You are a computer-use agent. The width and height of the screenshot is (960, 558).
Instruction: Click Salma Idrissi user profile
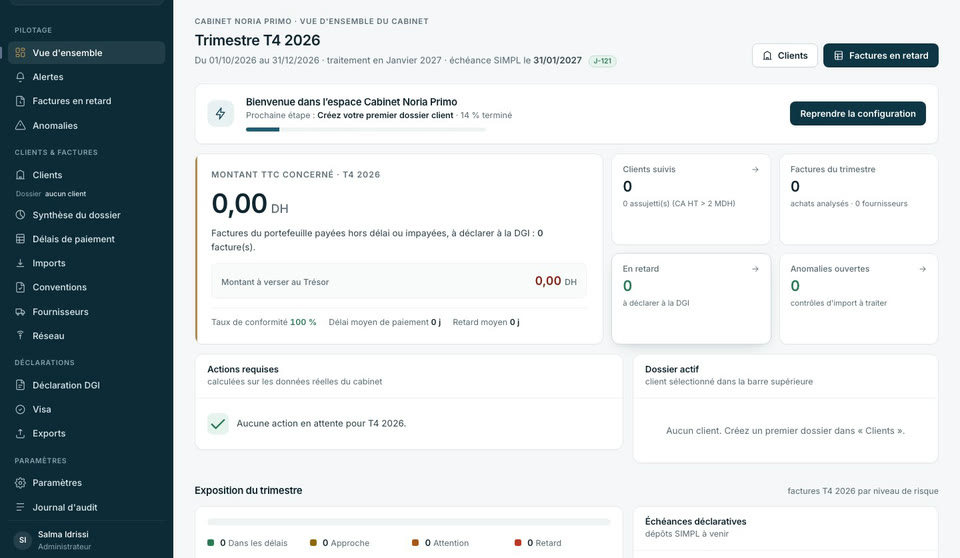coord(87,540)
